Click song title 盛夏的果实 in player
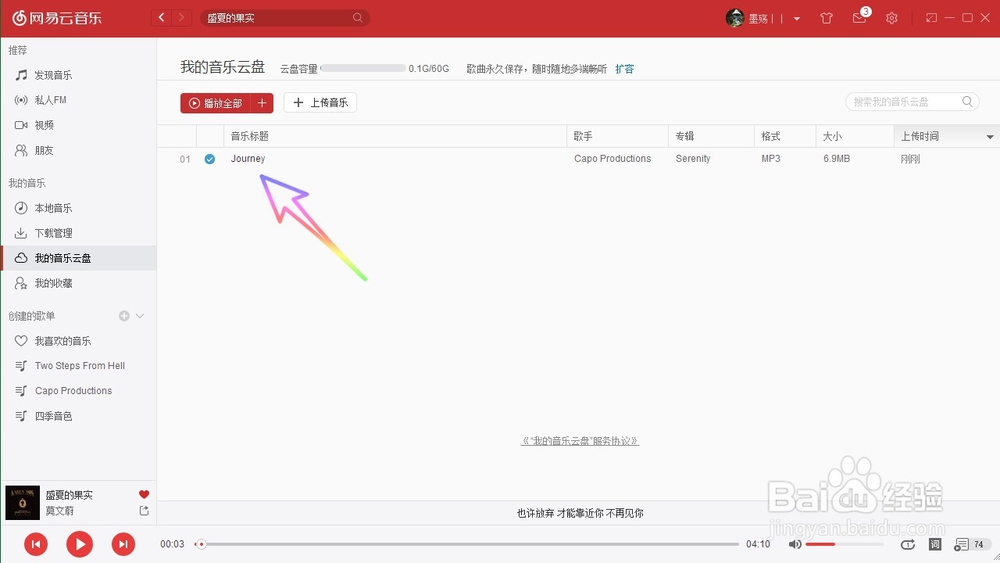This screenshot has width=1000, height=563. pos(69,495)
